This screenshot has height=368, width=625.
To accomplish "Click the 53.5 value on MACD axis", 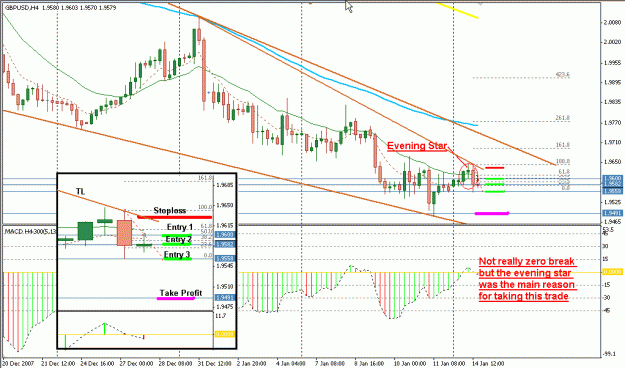I will click(608, 230).
